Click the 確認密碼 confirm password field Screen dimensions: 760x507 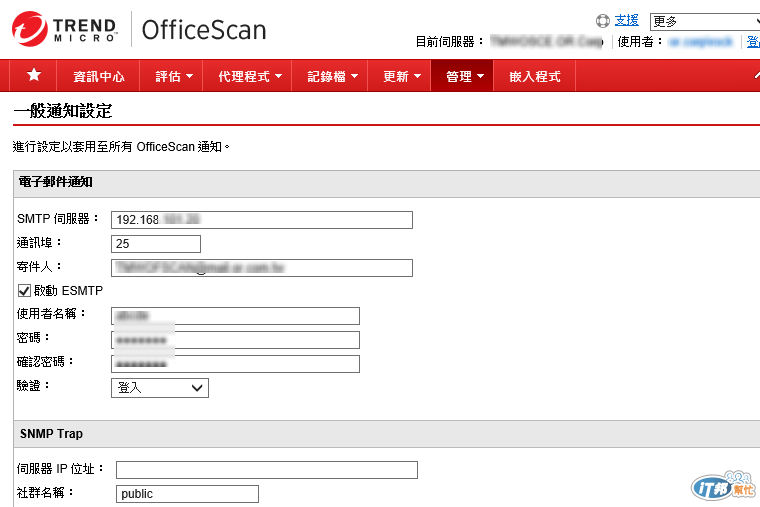(x=235, y=364)
